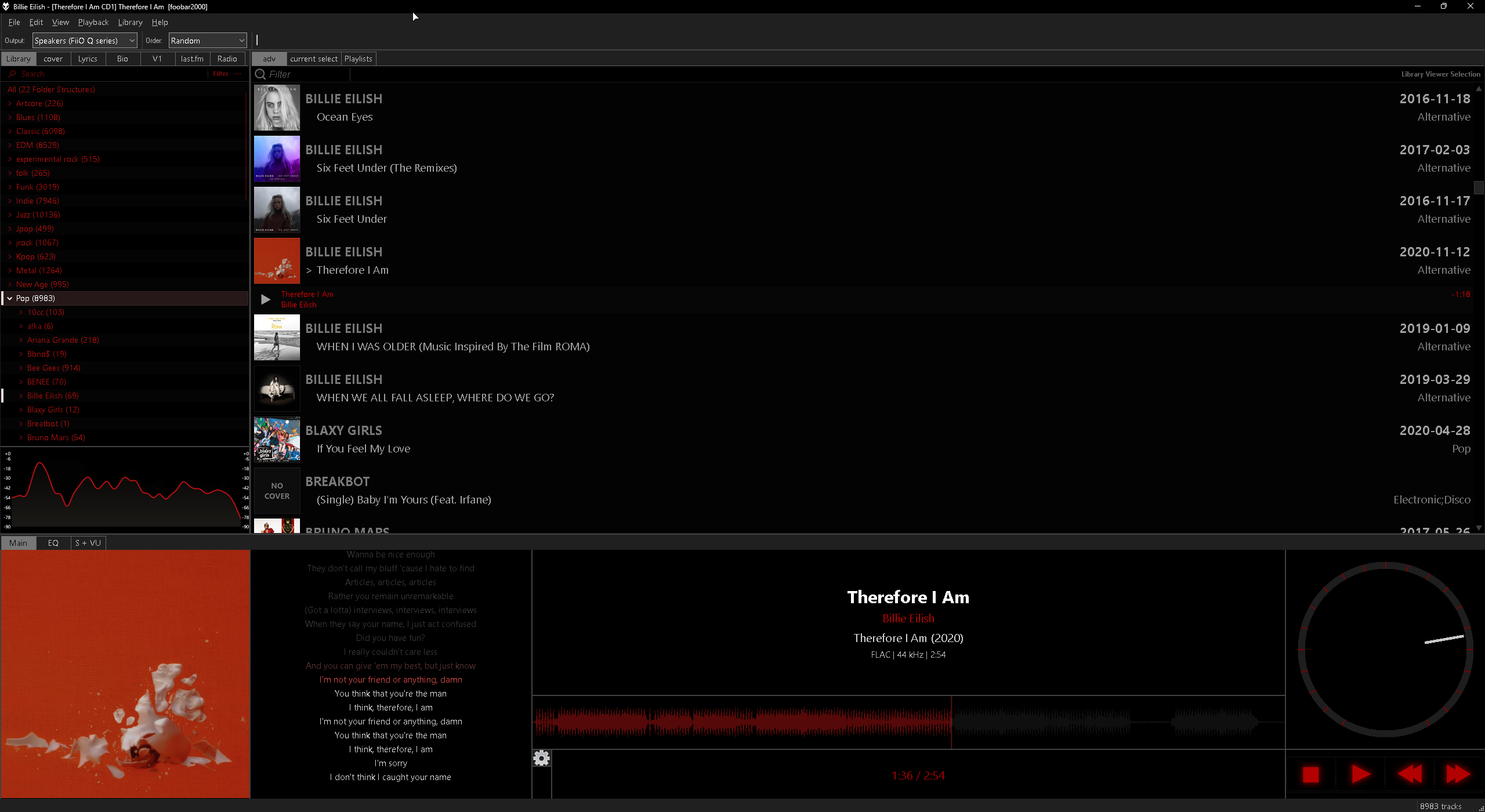Skip to the next track

[x=1458, y=775]
